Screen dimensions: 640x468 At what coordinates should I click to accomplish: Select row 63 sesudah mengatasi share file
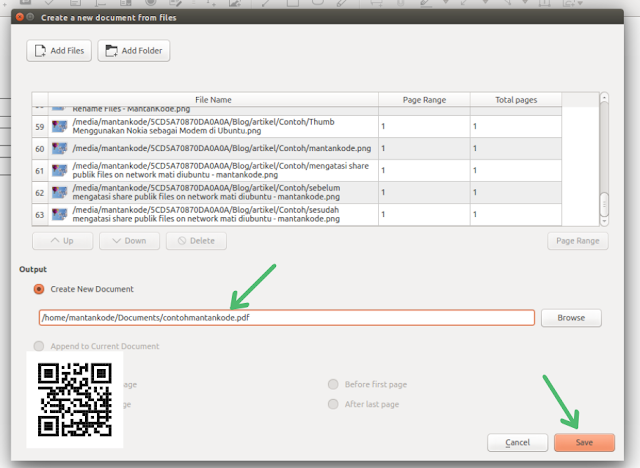click(213, 215)
